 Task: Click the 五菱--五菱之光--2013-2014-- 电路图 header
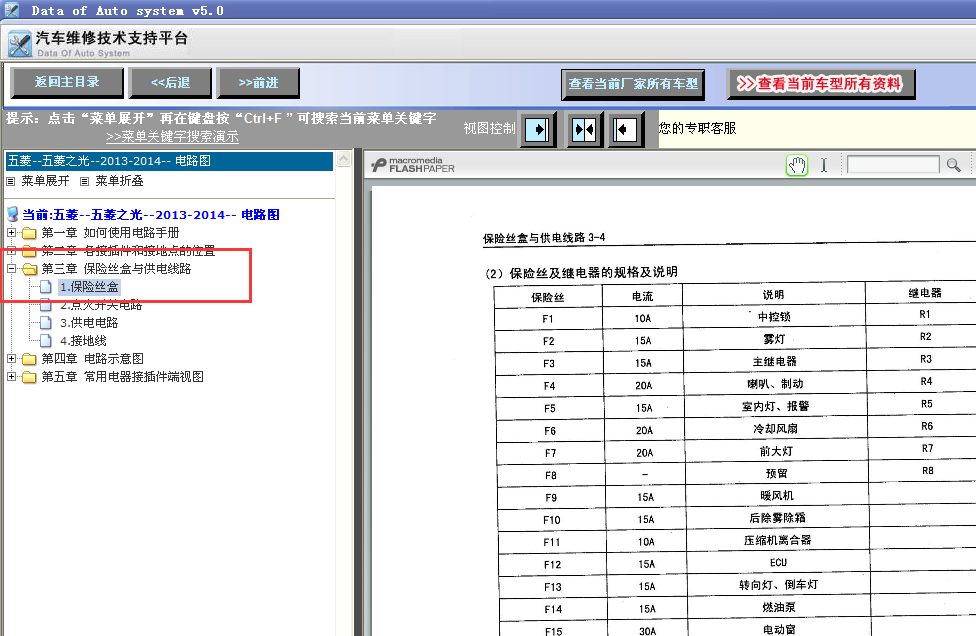tap(169, 161)
